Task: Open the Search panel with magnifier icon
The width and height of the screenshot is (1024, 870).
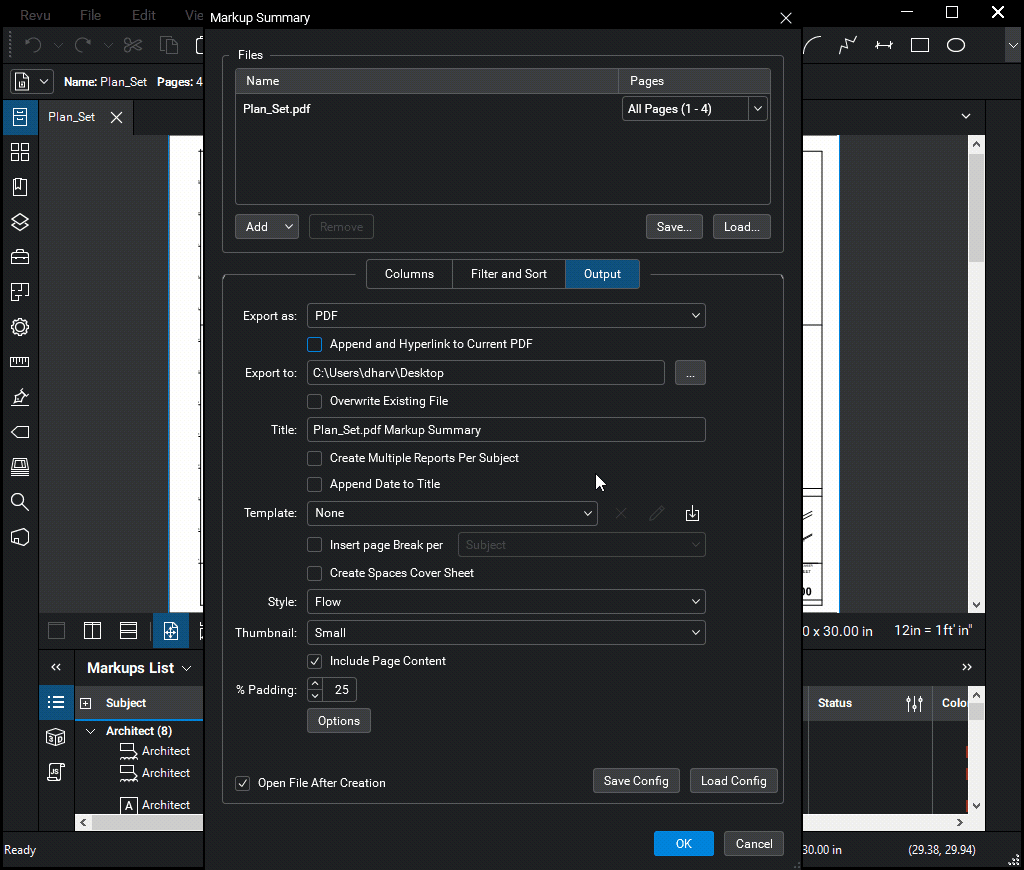Action: coord(20,502)
